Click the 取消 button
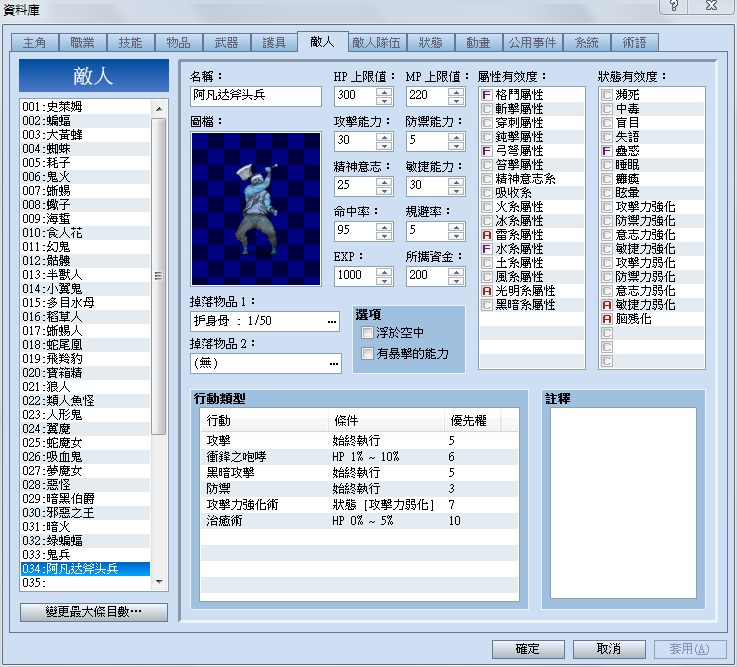The height and width of the screenshot is (667, 737). coord(609,649)
